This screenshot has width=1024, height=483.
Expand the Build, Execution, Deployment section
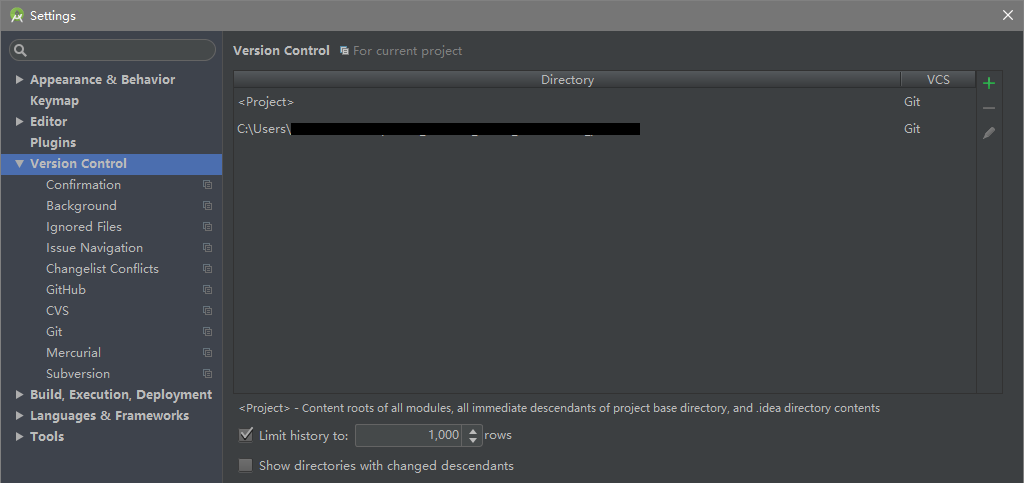19,395
